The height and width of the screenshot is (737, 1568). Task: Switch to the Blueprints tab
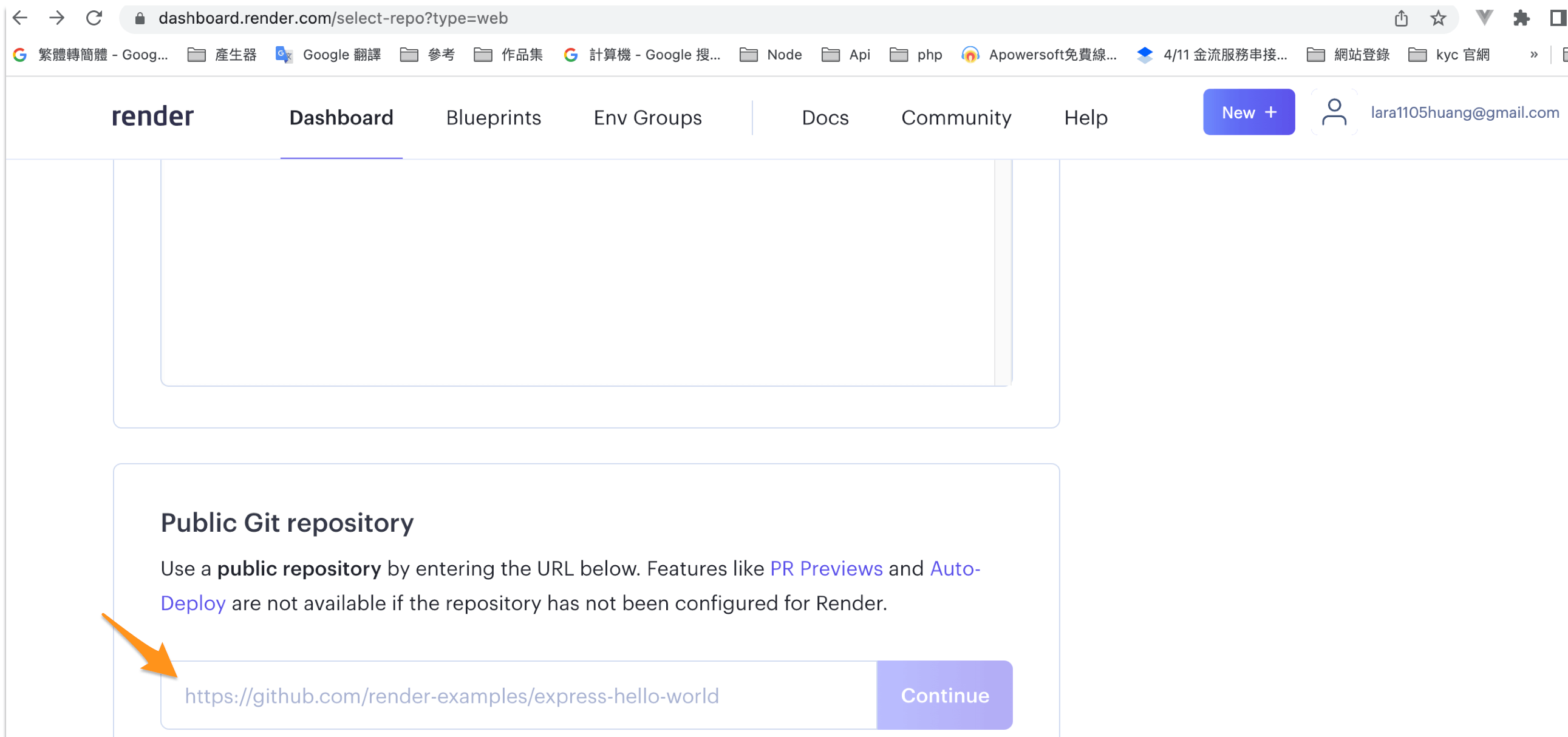[493, 117]
